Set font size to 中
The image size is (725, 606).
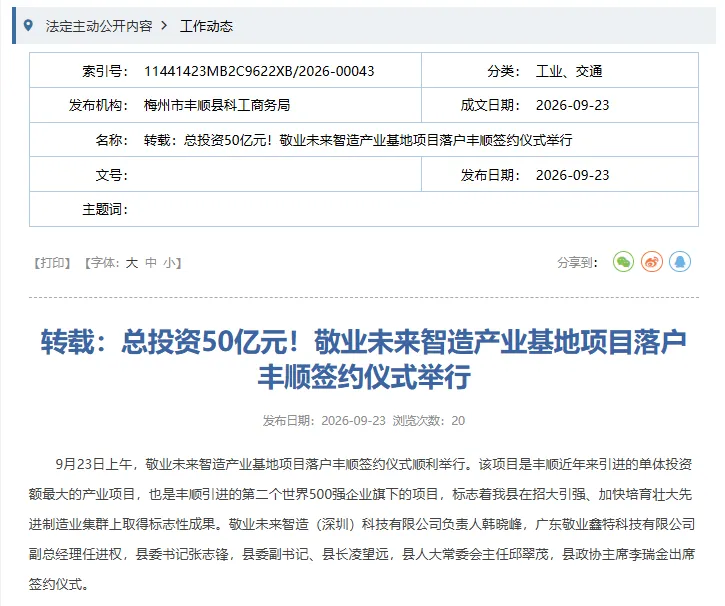click(x=151, y=263)
